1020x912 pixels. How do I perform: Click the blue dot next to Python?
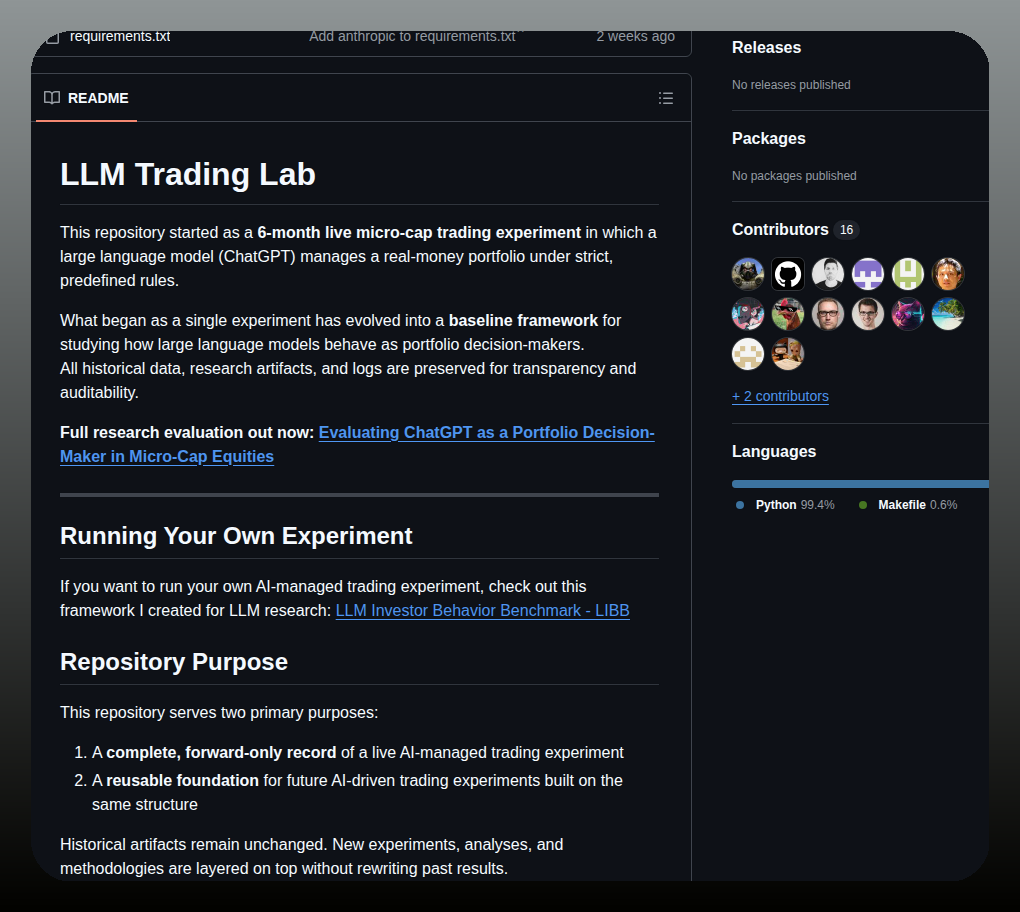click(x=740, y=505)
